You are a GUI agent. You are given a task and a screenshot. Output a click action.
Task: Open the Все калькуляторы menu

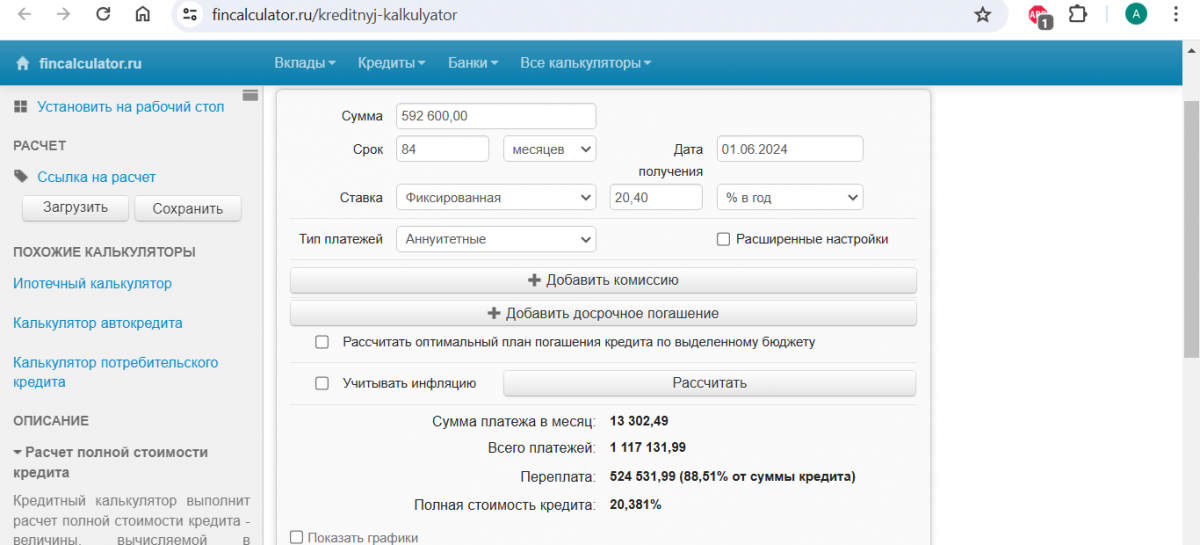click(585, 63)
